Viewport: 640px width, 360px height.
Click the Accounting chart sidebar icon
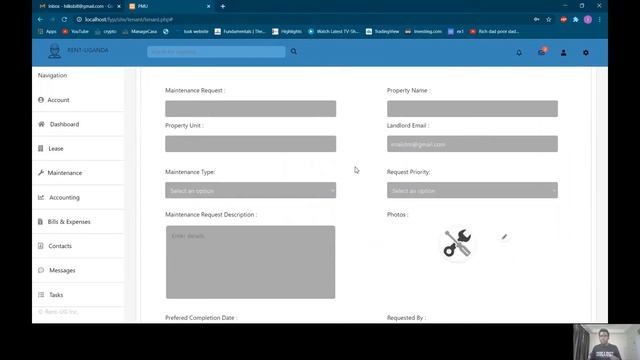pos(41,197)
